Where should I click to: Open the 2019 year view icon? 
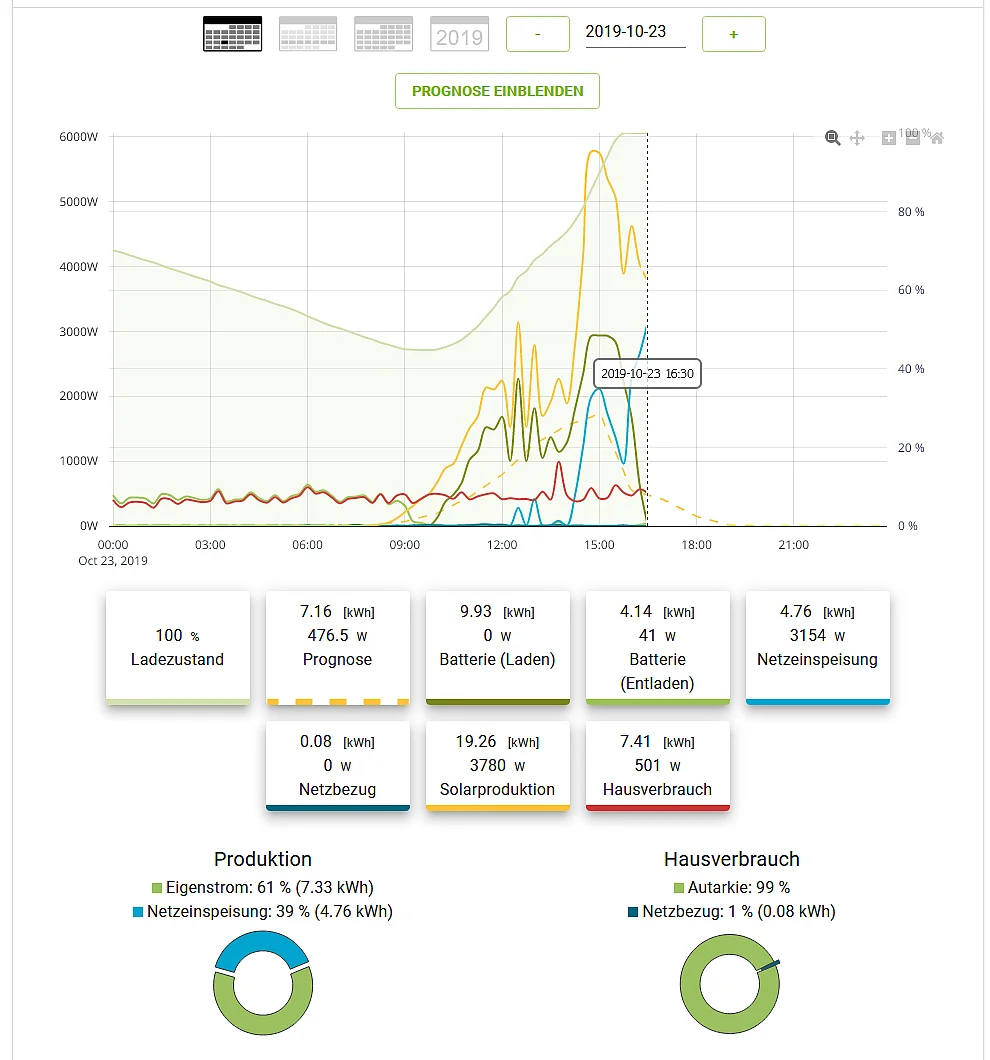[x=459, y=34]
